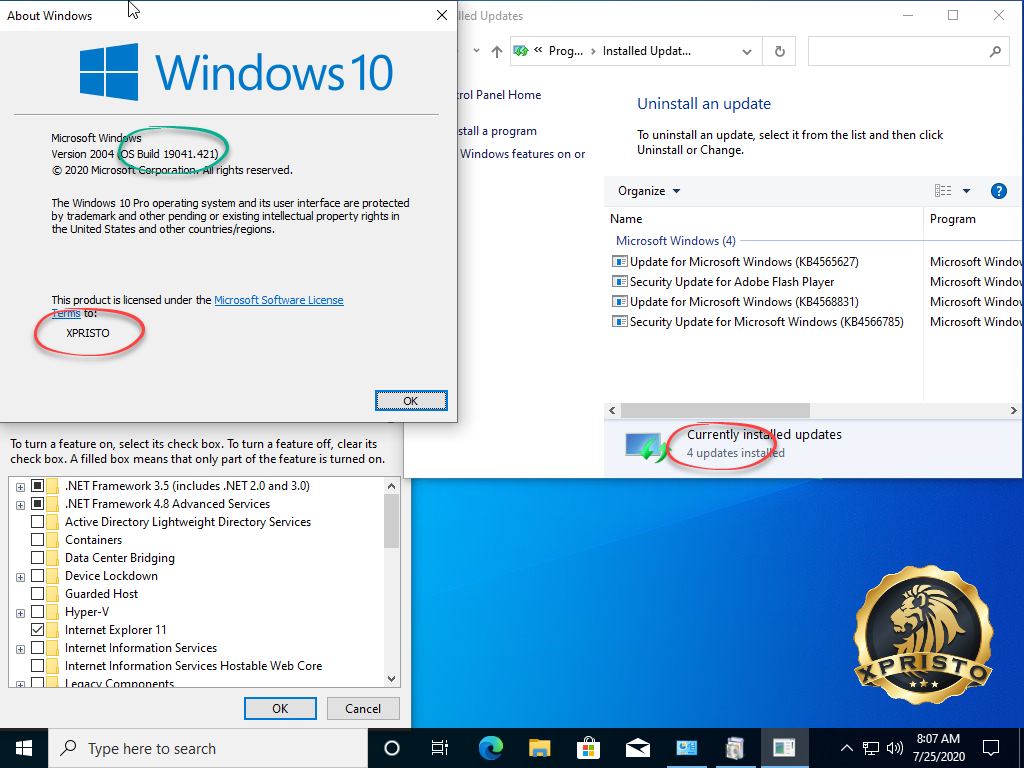
Task: Uncheck the Internet Explorer 11 checkbox
Action: (37, 630)
